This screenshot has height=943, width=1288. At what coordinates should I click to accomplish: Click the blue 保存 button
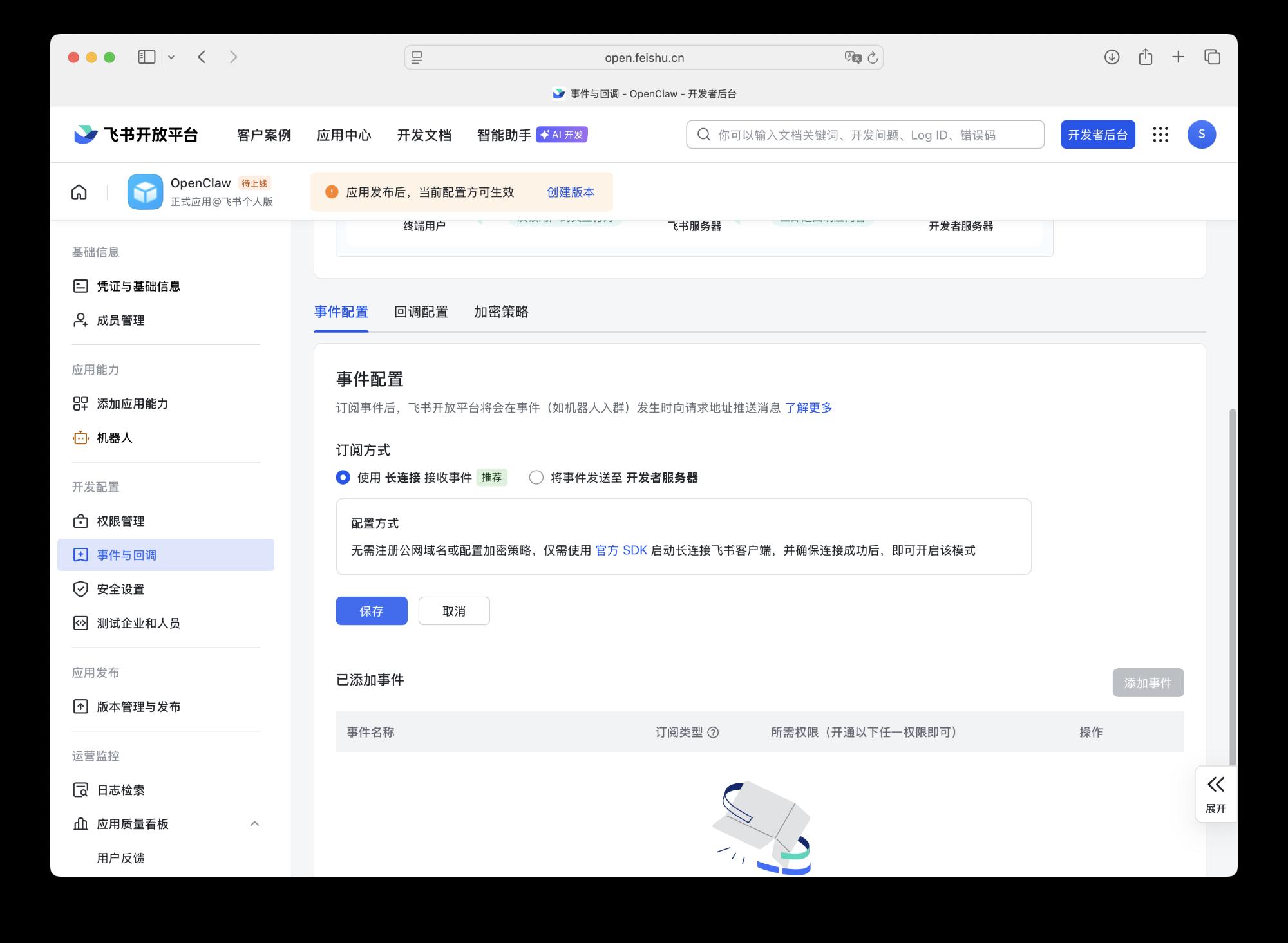click(x=372, y=611)
